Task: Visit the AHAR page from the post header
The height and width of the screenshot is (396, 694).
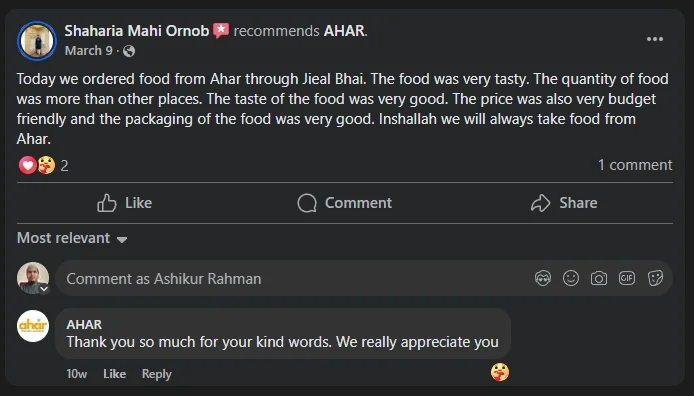Action: [x=345, y=31]
